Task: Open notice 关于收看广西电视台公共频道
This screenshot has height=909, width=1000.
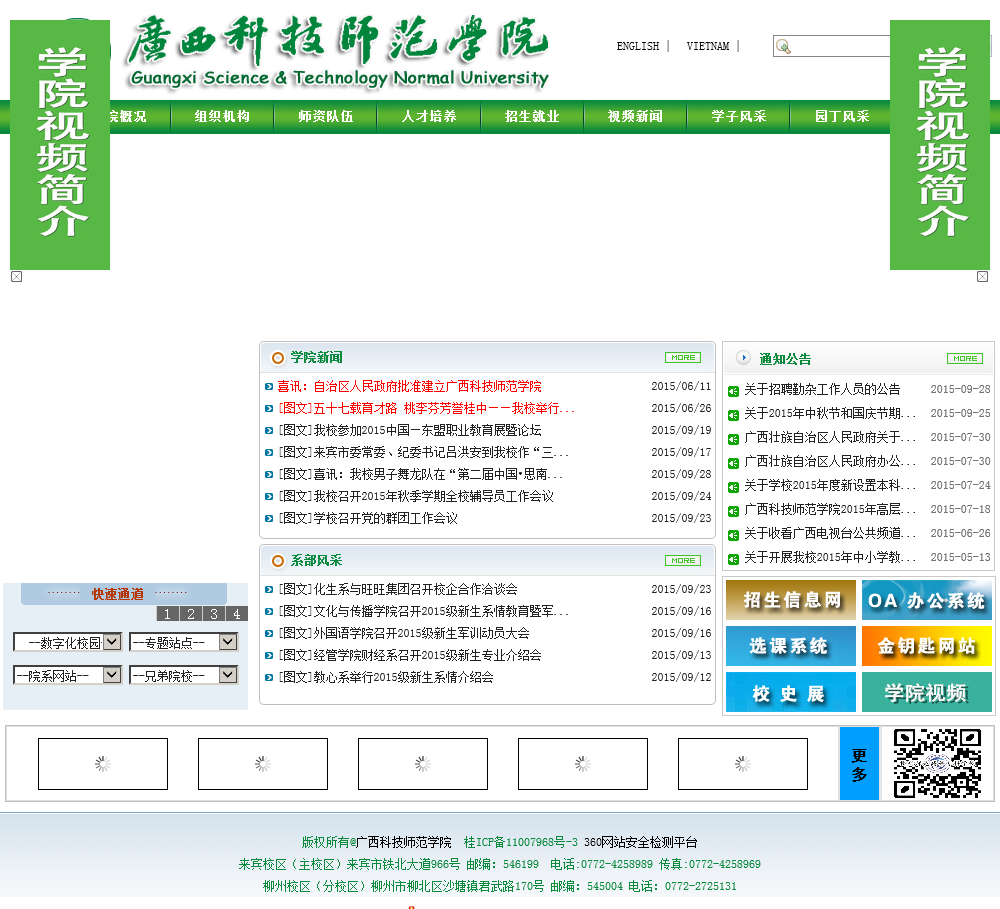Action: [830, 533]
